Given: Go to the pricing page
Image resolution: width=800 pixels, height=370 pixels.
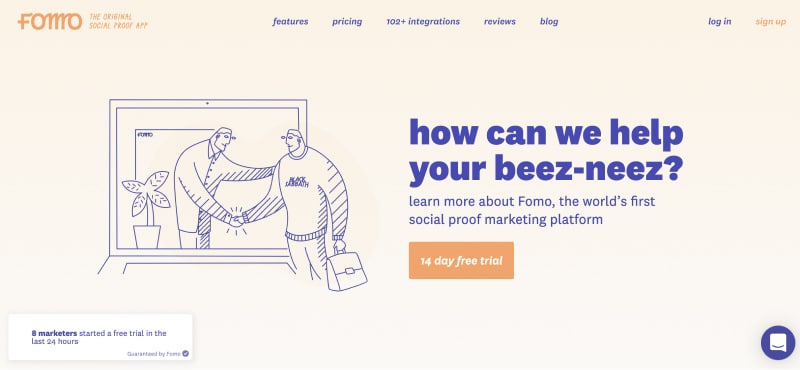Looking at the screenshot, I should pos(347,21).
